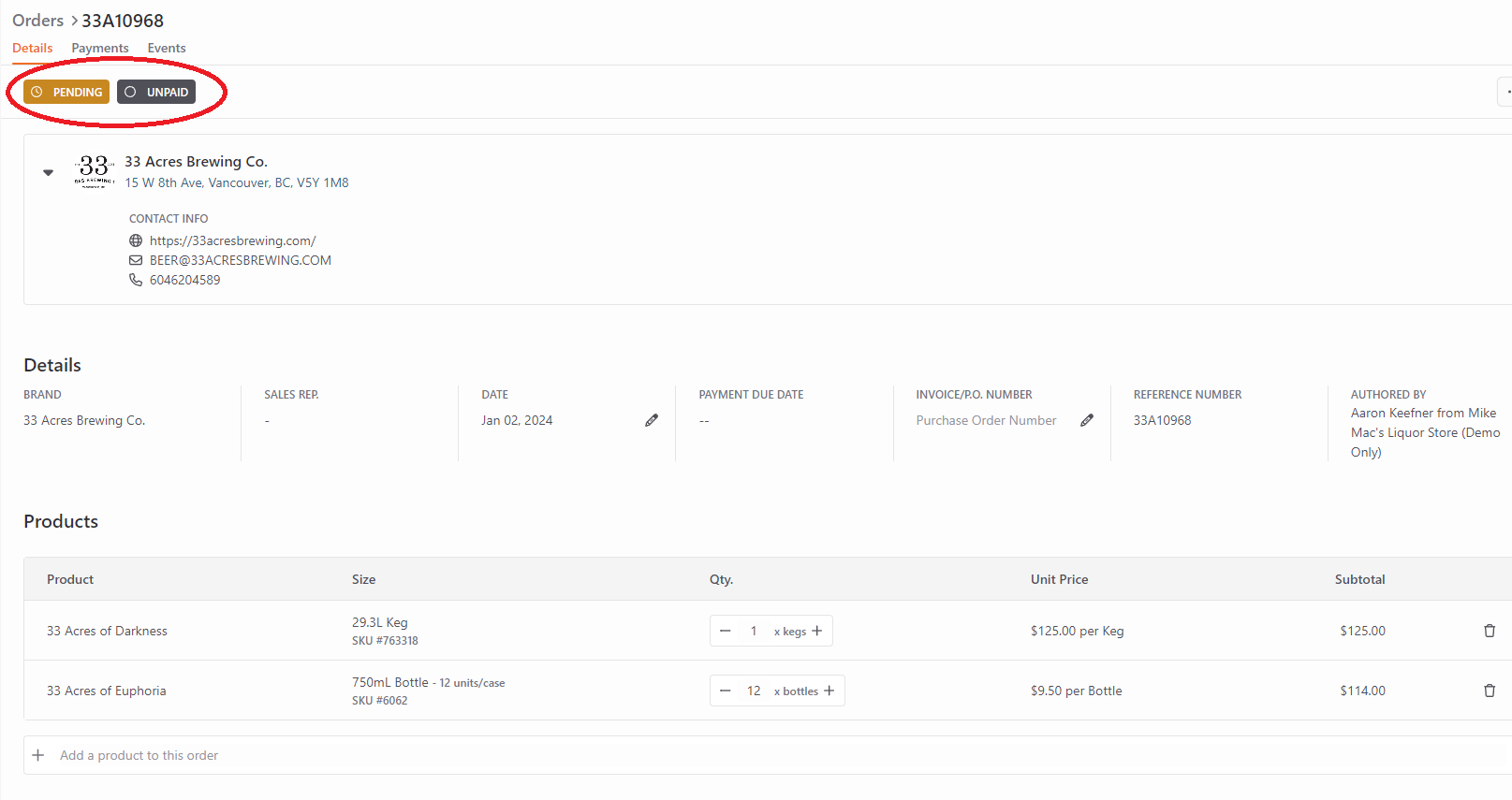Select the Details tab

tap(33, 48)
